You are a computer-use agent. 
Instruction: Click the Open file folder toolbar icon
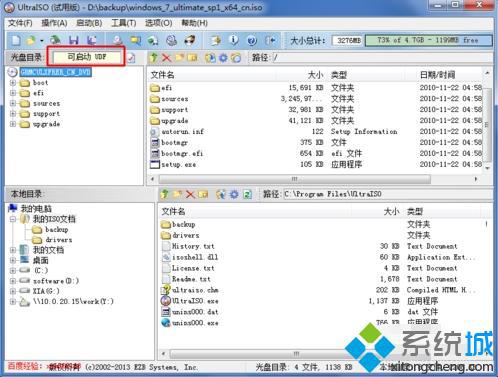31,40
